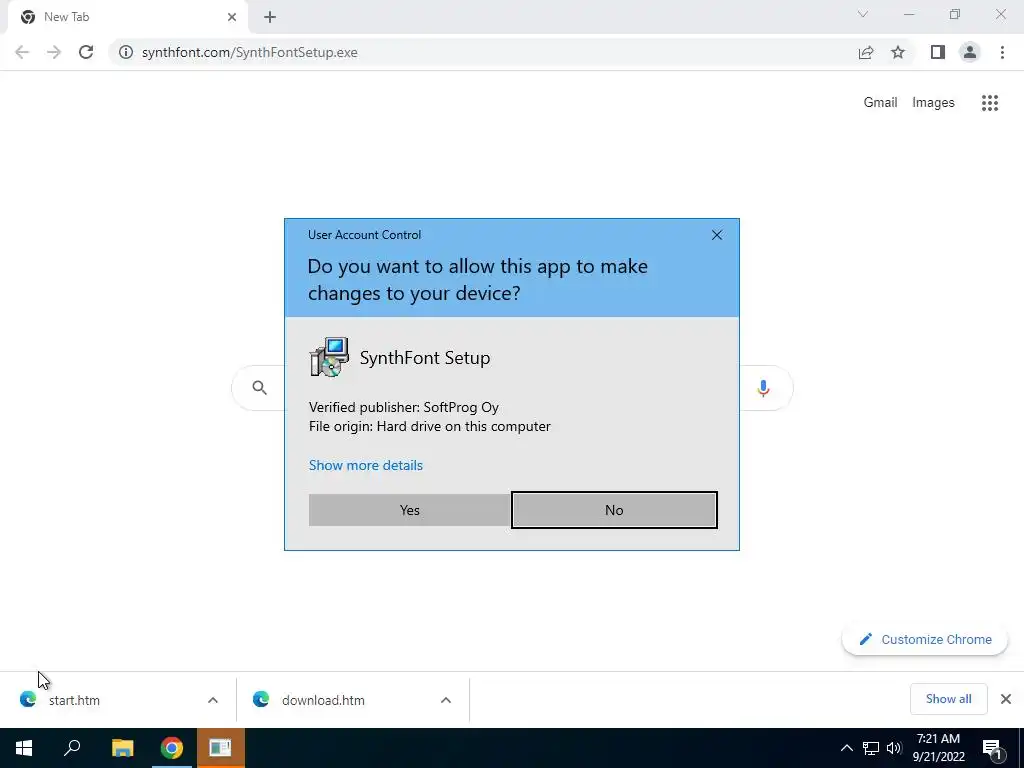
Task: Click the setup installer taskbar icon
Action: click(221, 748)
